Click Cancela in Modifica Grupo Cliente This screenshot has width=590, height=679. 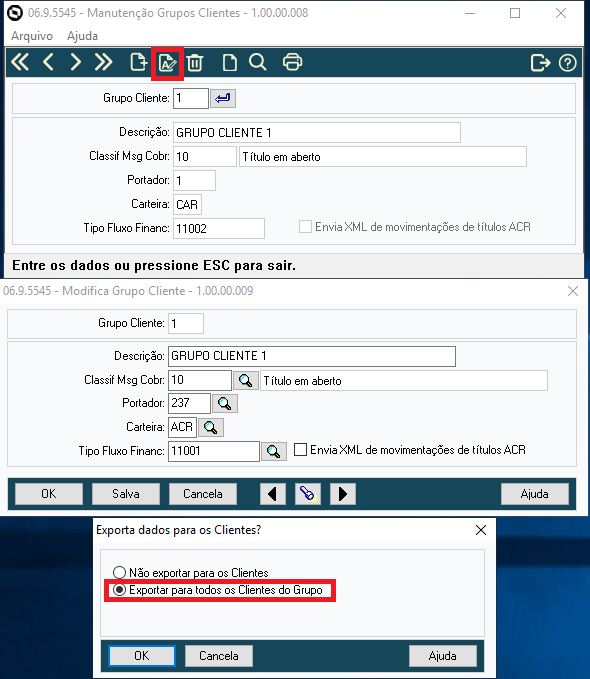click(203, 494)
